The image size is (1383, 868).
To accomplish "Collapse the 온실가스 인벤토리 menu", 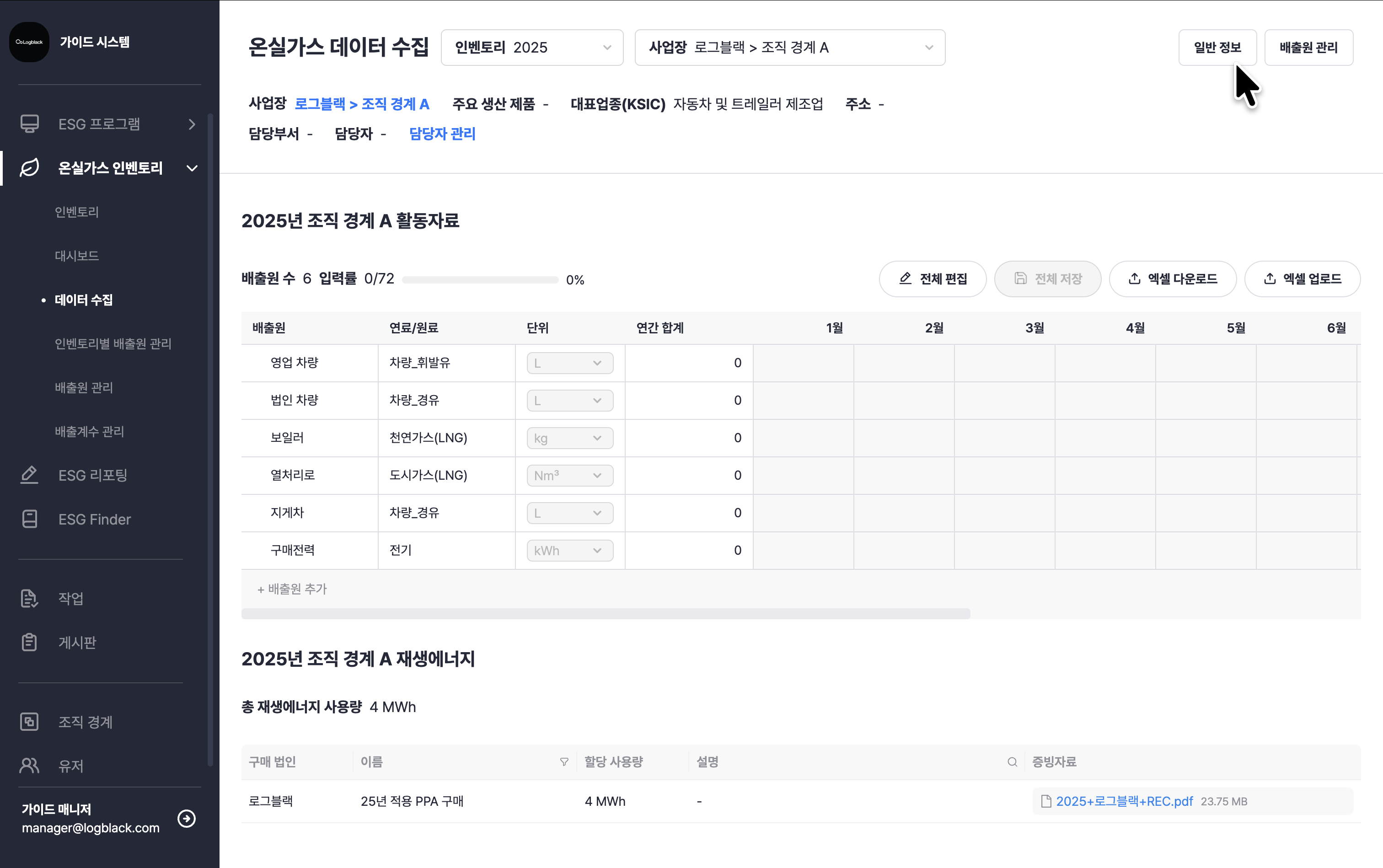I will pyautogui.click(x=192, y=168).
